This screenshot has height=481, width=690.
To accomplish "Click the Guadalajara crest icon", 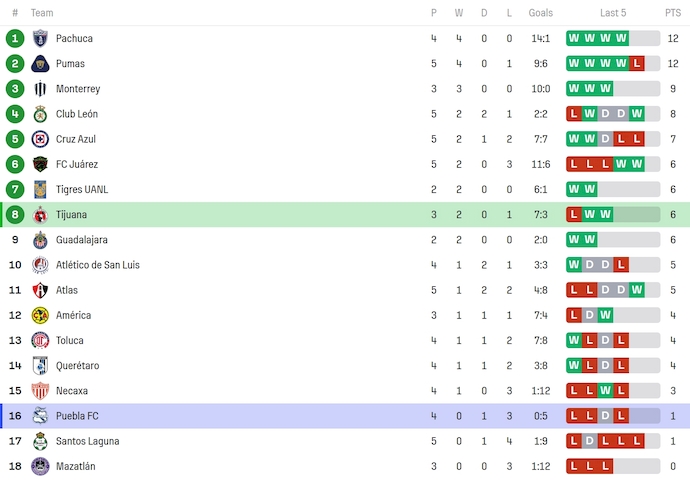I will (40, 240).
